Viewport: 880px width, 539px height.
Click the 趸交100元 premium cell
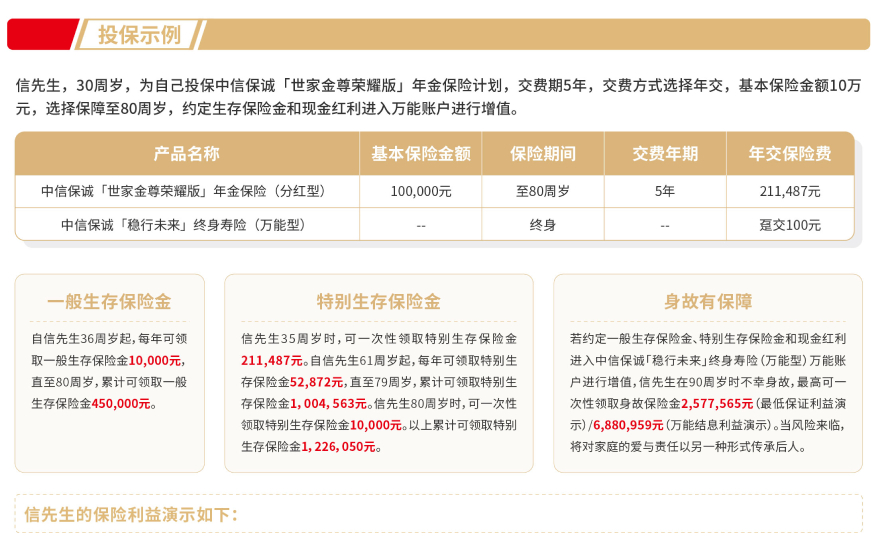coord(790,225)
